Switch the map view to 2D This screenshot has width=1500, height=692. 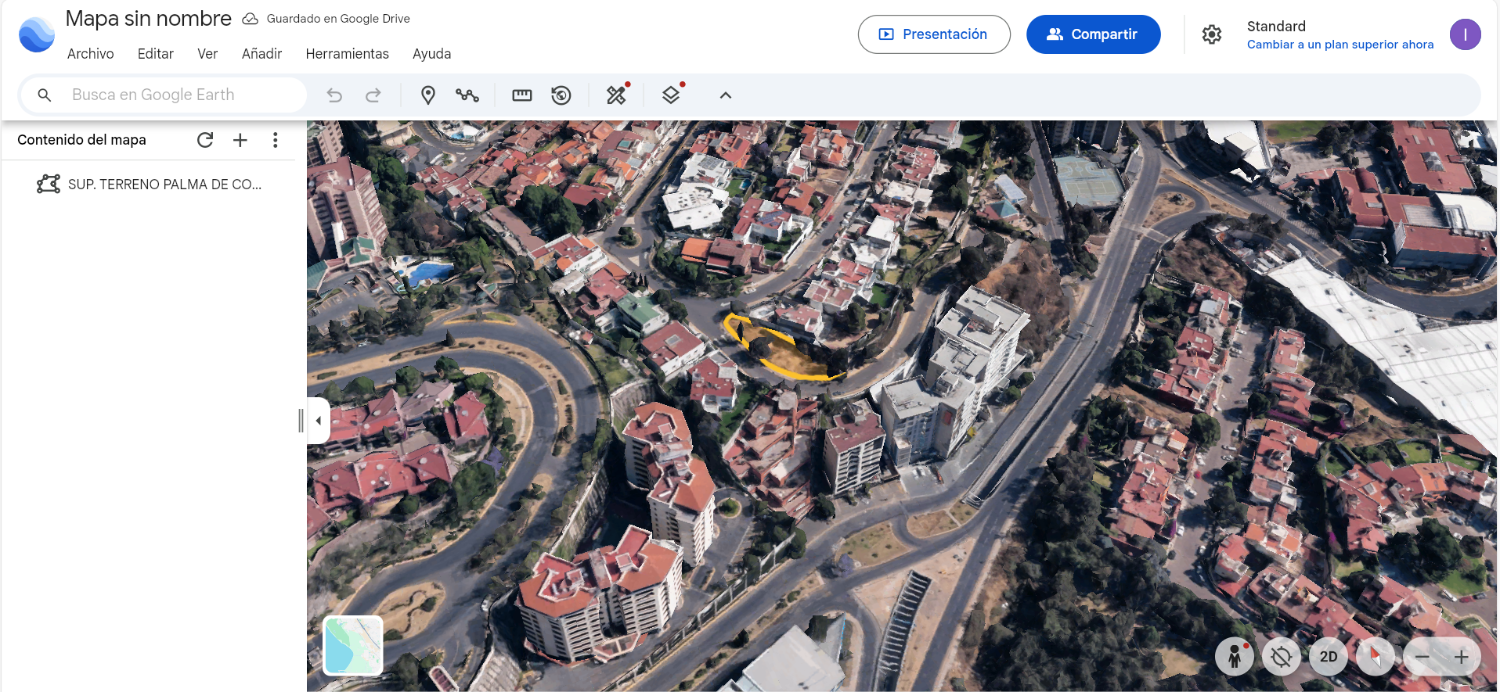1328,657
